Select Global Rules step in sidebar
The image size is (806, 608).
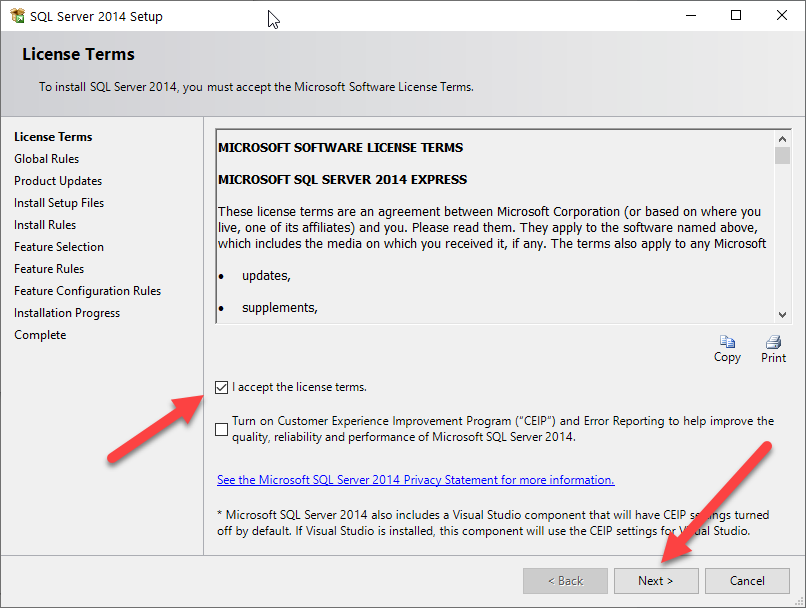pos(46,159)
